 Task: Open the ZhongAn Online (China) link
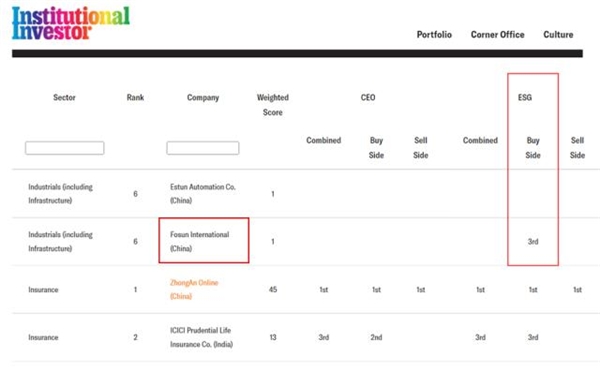194,289
